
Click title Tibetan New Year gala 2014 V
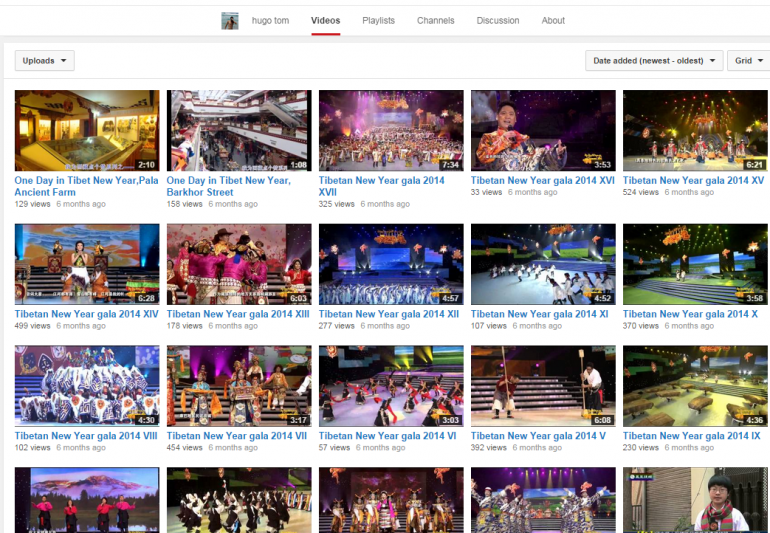538,436
